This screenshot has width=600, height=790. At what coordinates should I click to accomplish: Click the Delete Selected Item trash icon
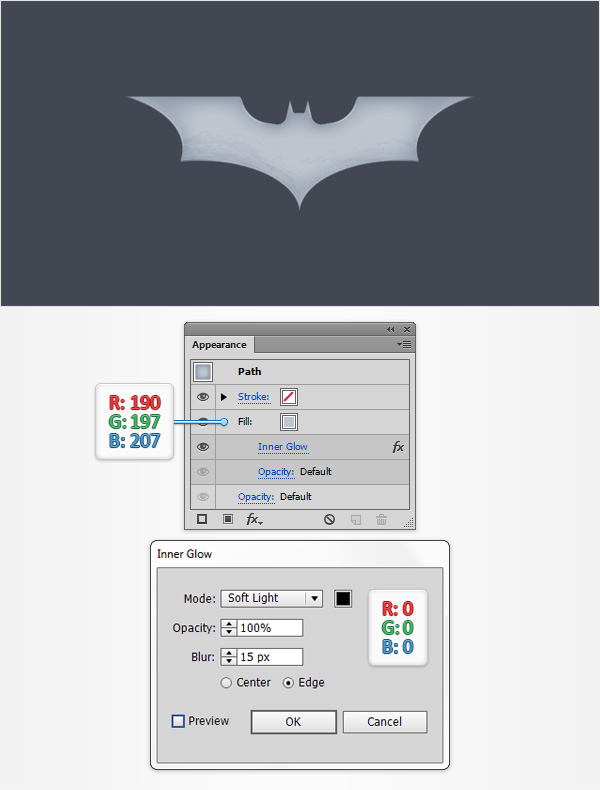coord(381,519)
